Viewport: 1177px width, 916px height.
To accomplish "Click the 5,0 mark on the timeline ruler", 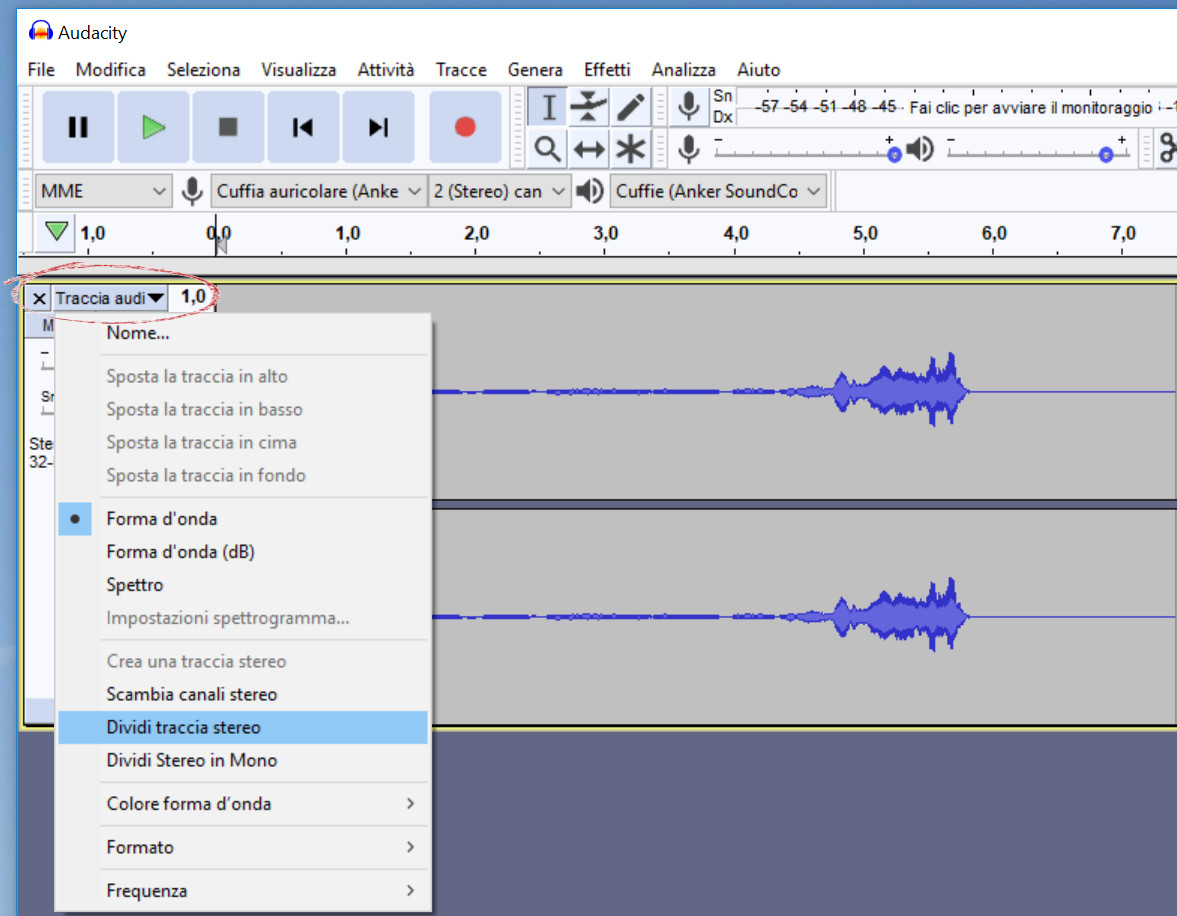I will (864, 234).
